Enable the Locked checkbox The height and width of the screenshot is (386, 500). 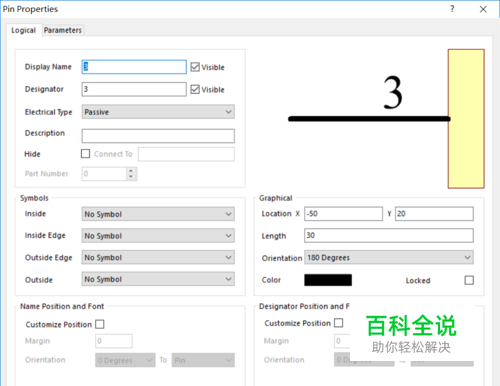(x=469, y=280)
